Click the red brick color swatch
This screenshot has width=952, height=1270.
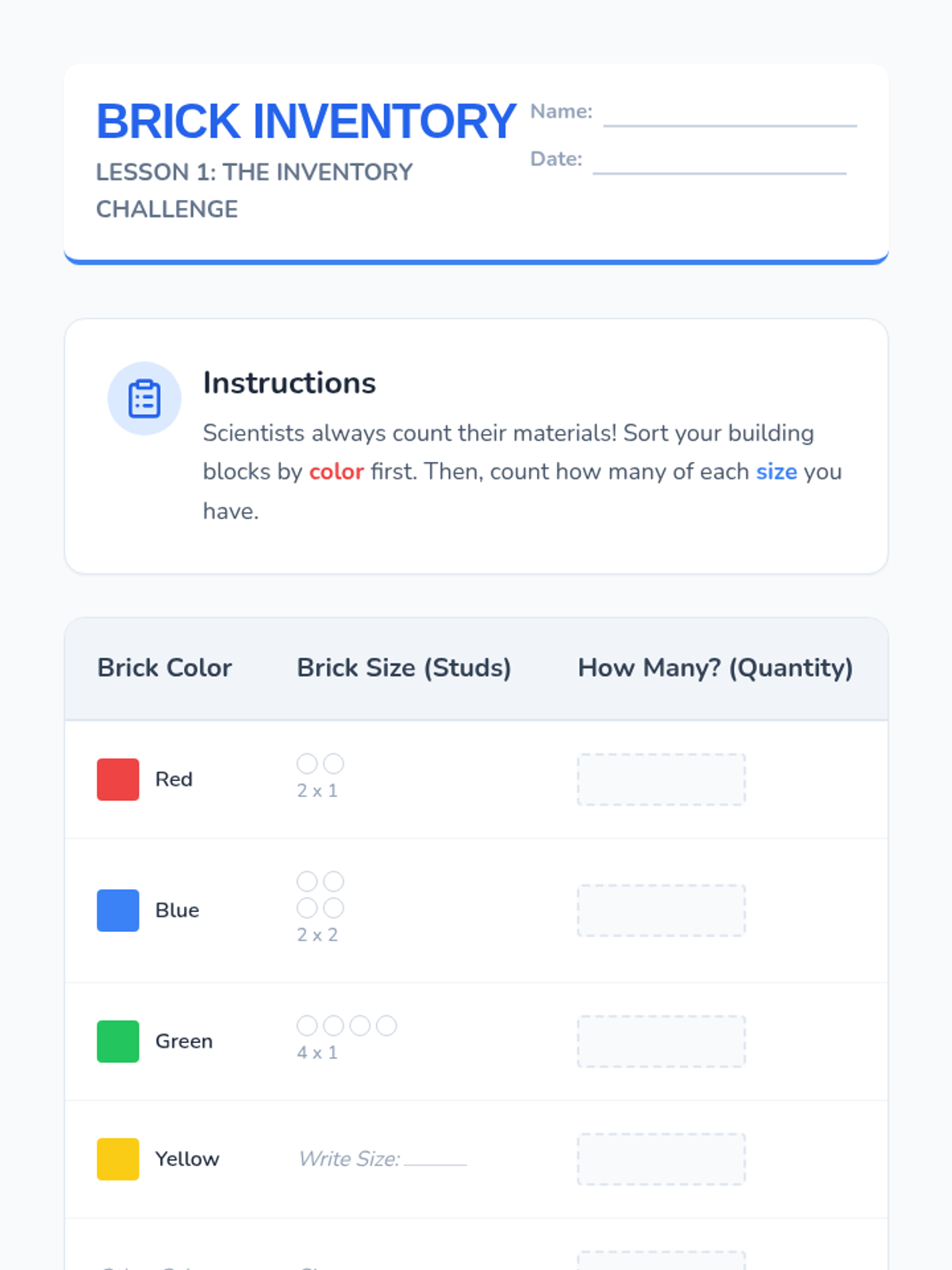(x=118, y=779)
